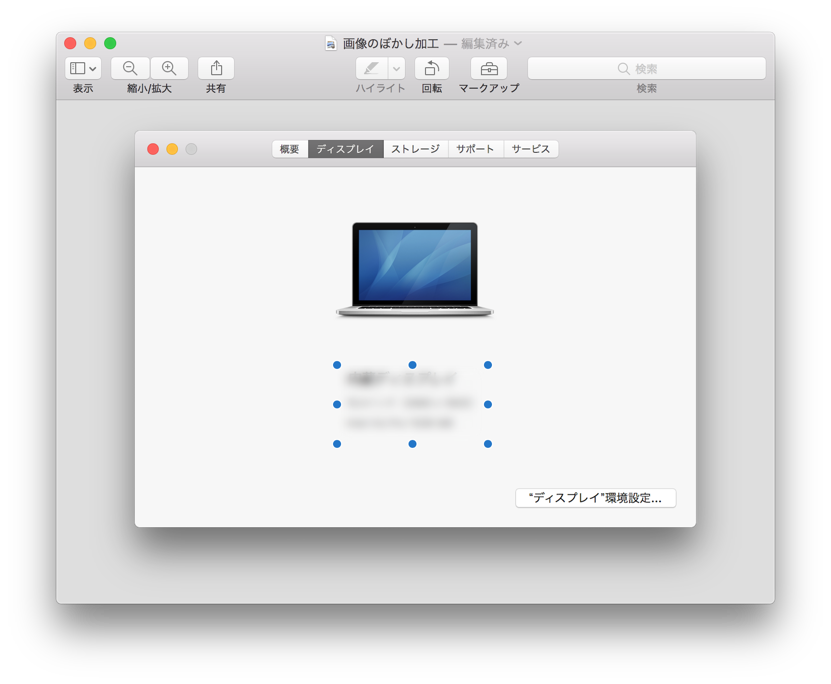The width and height of the screenshot is (831, 684).
Task: Click the document icon in title bar
Action: tap(331, 43)
